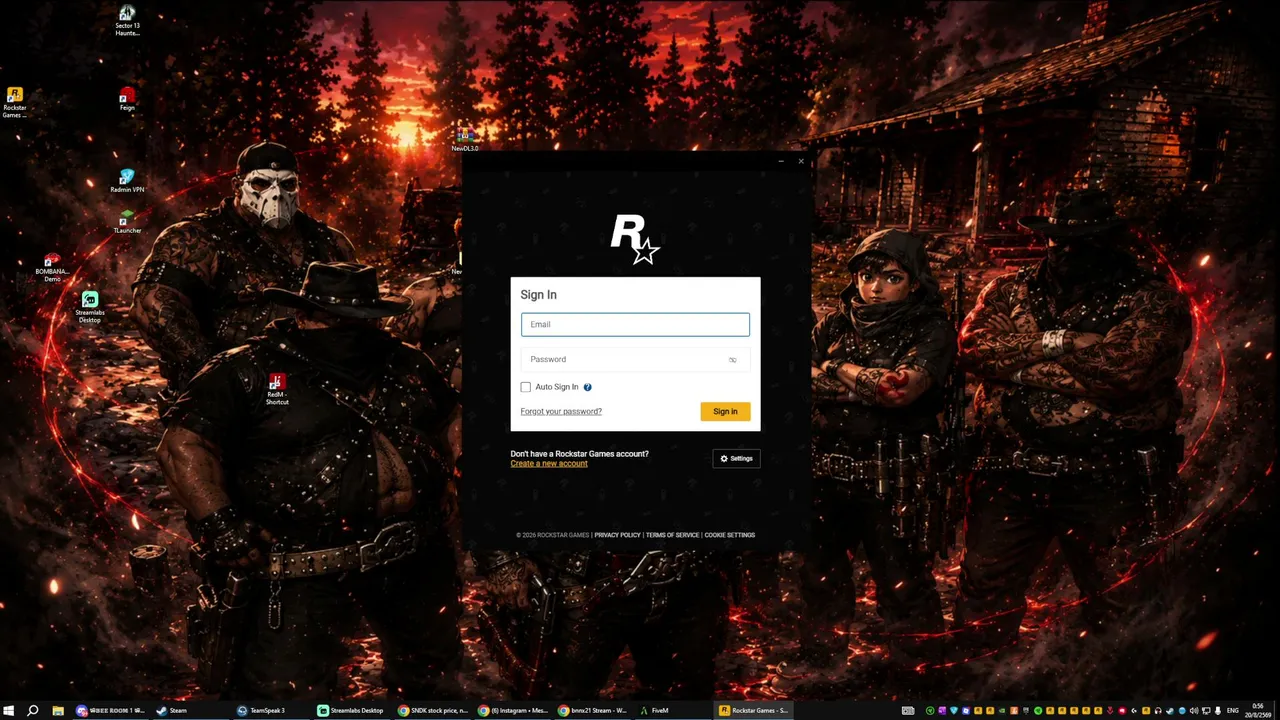Click the headphones icon in system tray

(1158, 711)
